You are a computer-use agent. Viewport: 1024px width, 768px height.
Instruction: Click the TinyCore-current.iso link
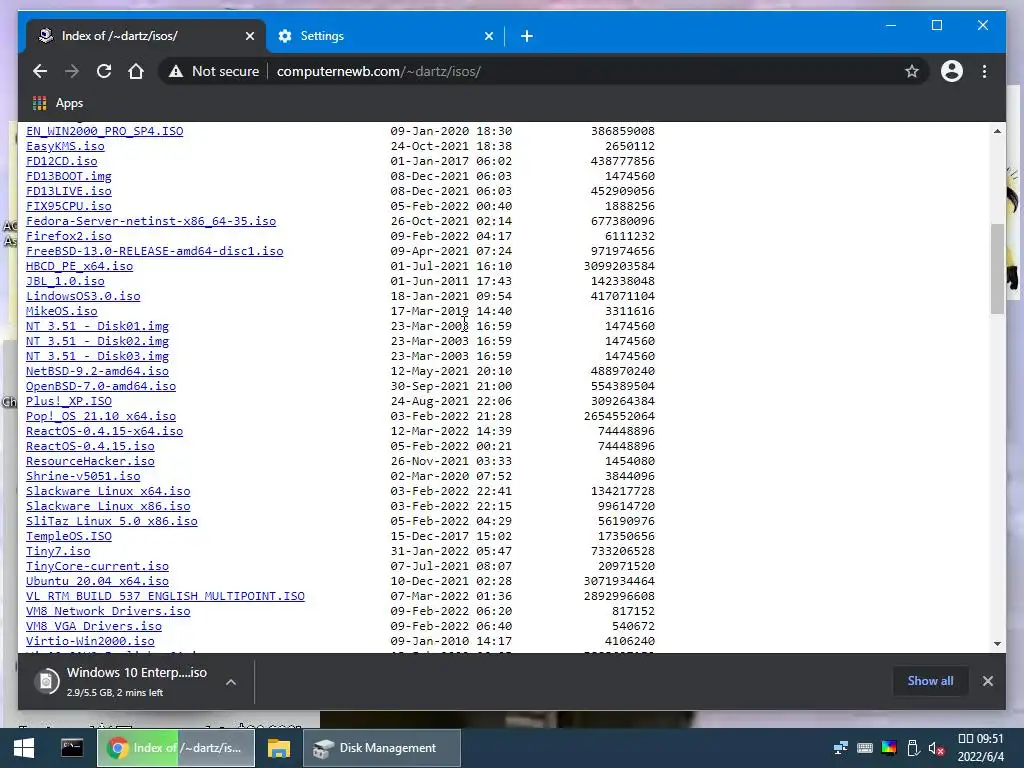(x=97, y=567)
